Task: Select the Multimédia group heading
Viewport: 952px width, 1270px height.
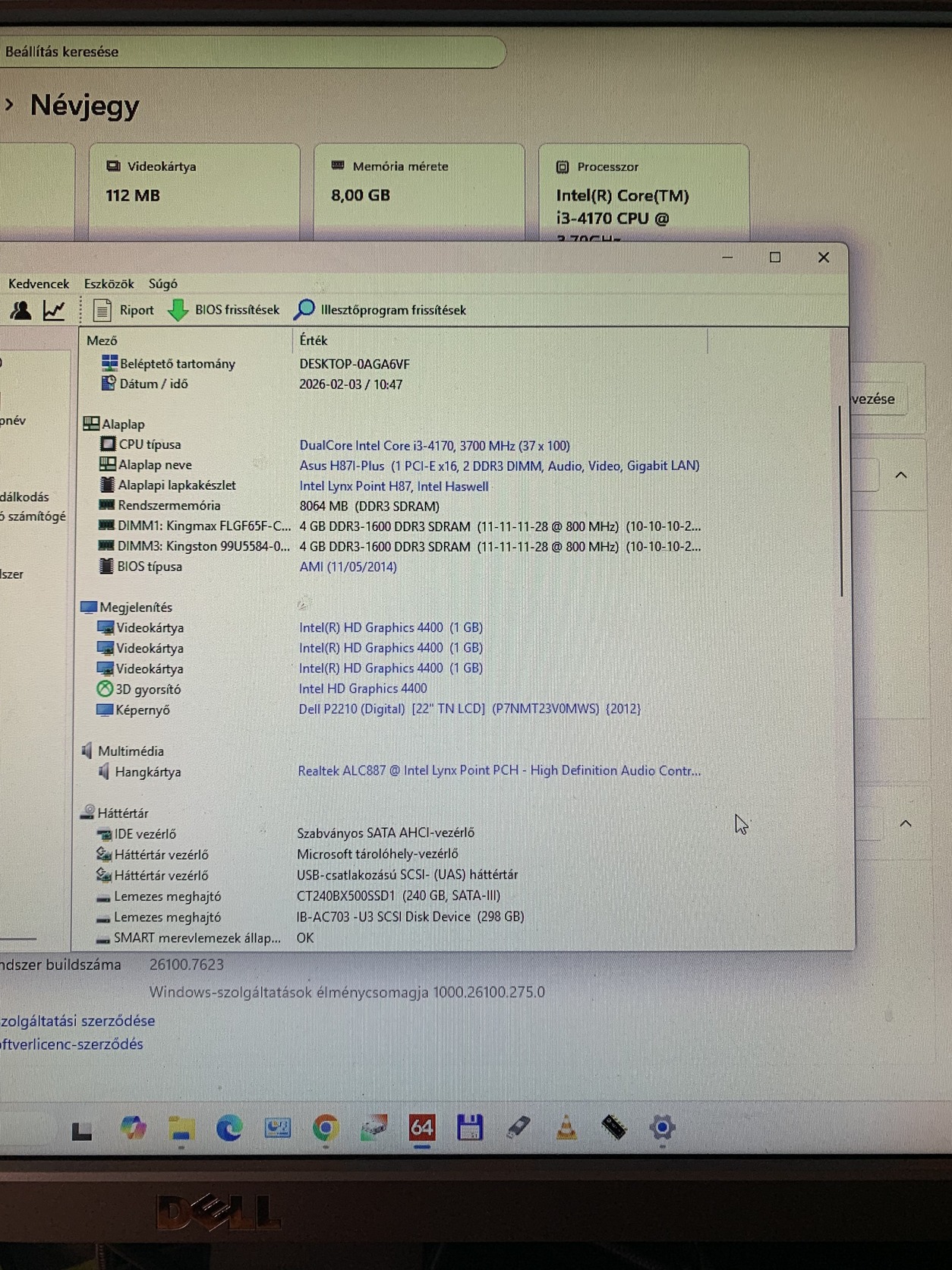Action: [122, 750]
